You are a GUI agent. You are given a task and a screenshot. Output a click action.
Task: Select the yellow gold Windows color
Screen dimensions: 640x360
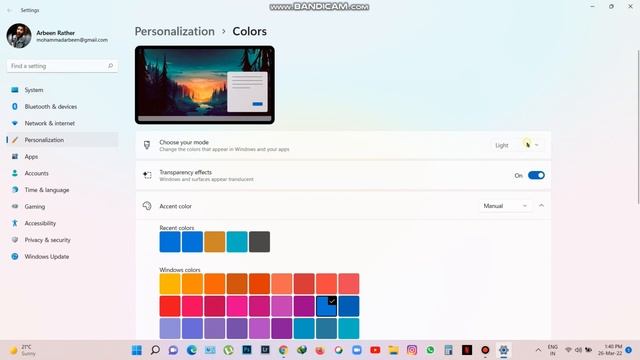tap(170, 284)
